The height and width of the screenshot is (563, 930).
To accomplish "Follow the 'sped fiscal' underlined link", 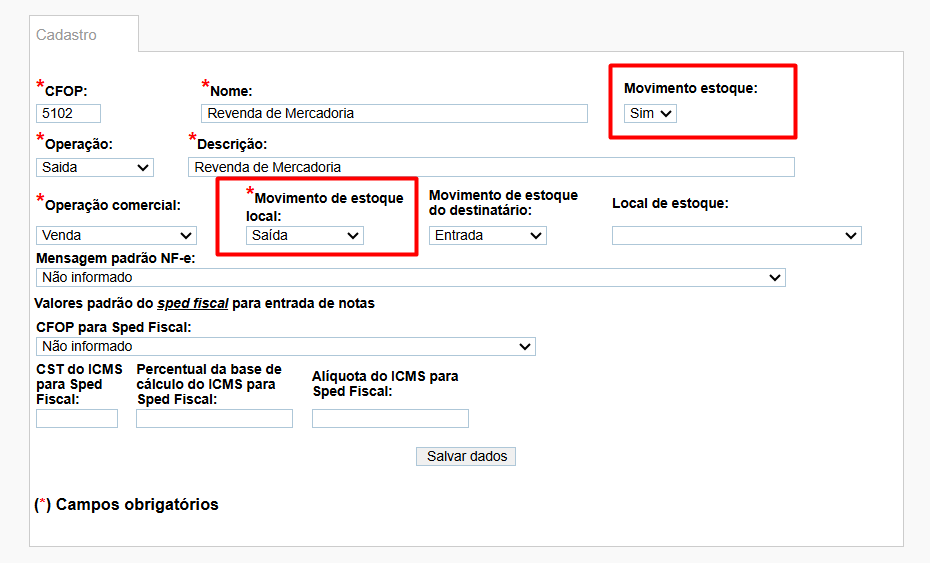I will pos(192,303).
